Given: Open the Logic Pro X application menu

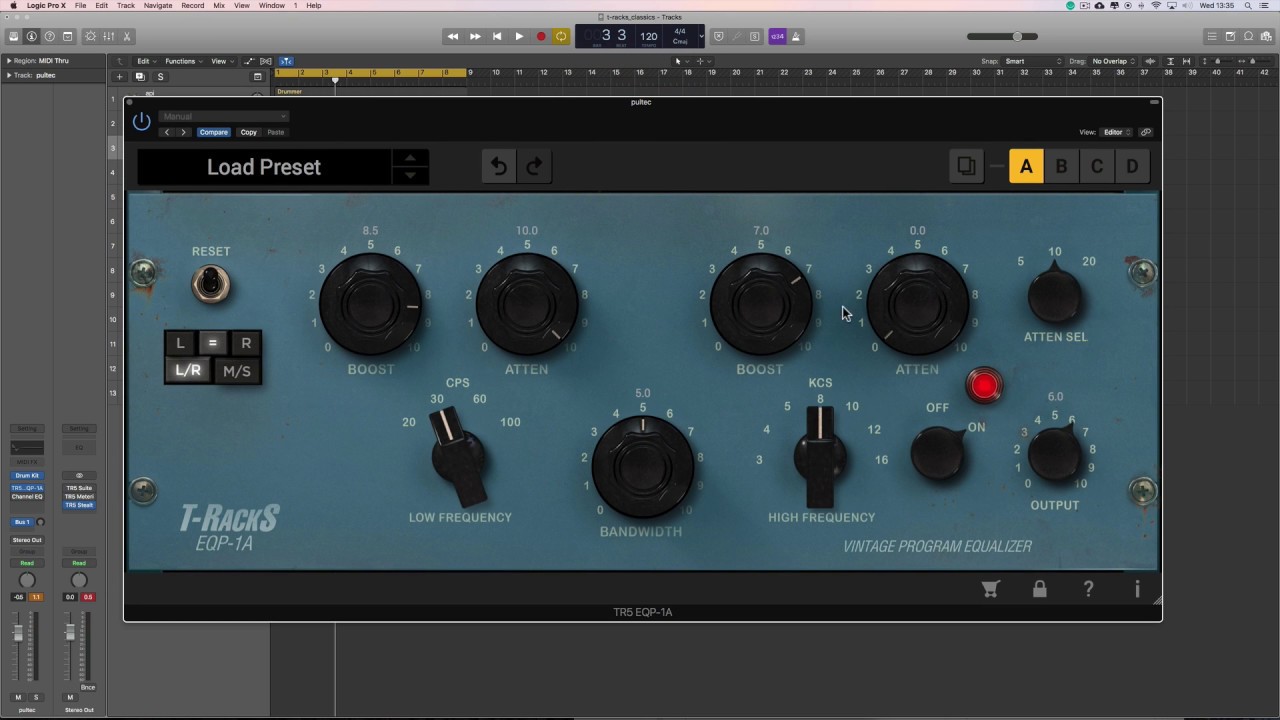Looking at the screenshot, I should [48, 5].
